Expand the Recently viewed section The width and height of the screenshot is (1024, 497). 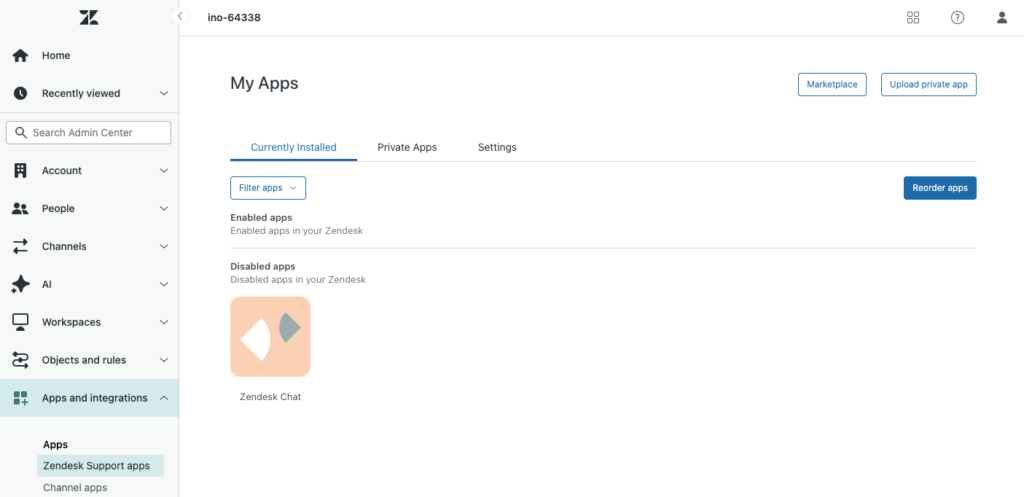click(164, 94)
